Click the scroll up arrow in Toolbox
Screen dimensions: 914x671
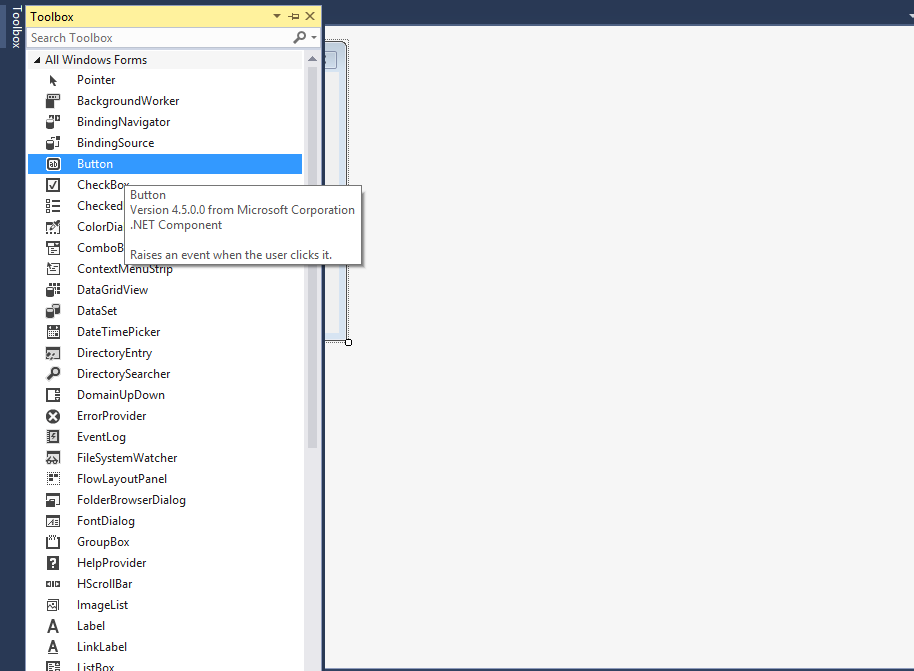312,59
